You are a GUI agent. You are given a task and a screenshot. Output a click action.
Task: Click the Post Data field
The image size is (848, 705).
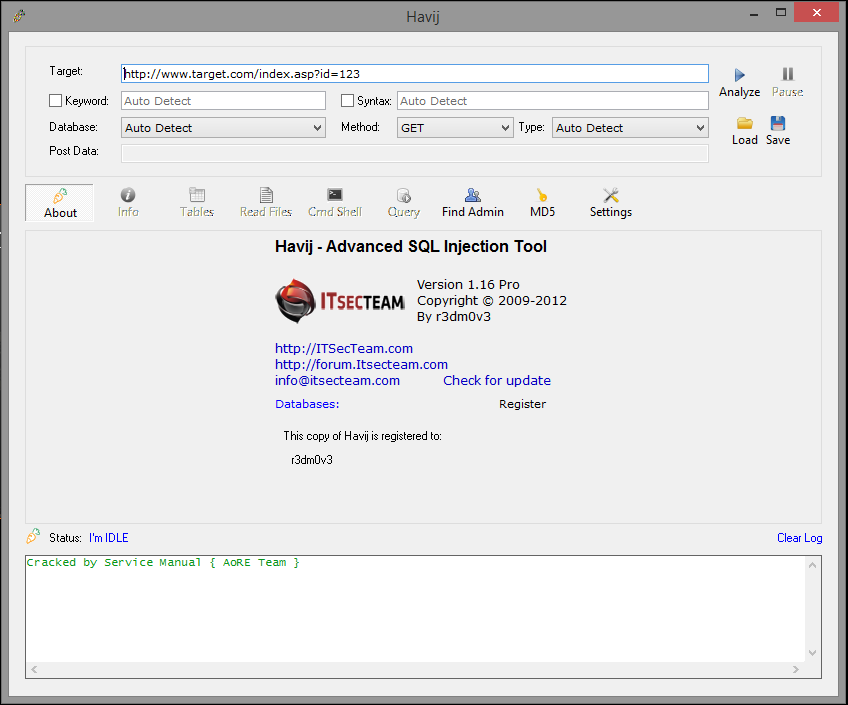coord(415,154)
